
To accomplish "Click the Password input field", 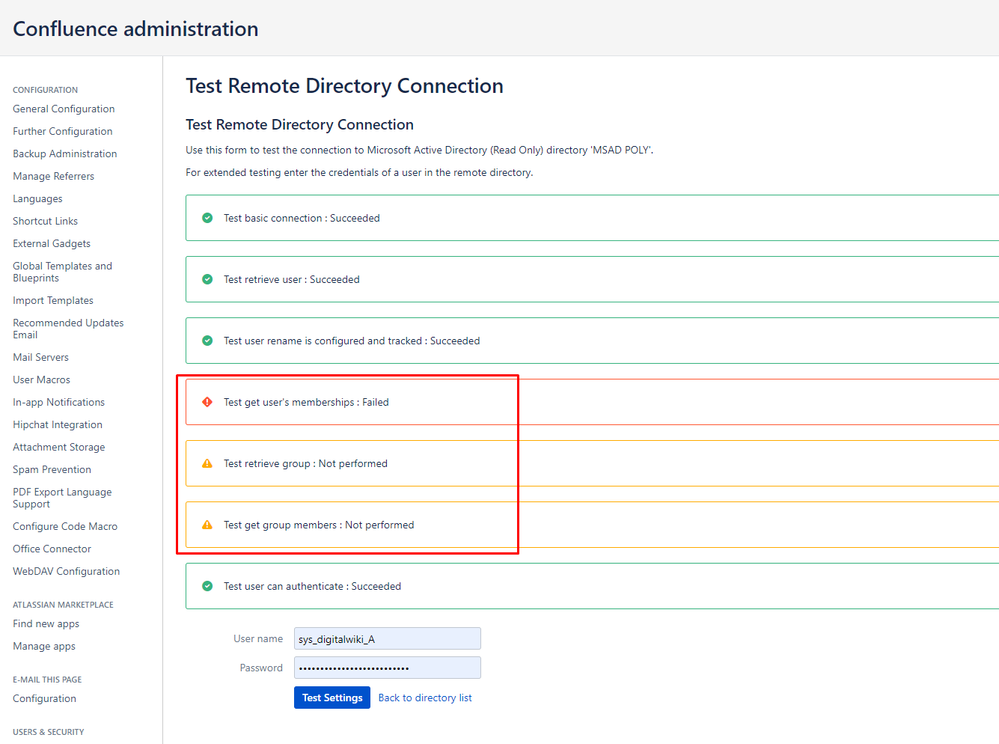I will tap(387, 668).
